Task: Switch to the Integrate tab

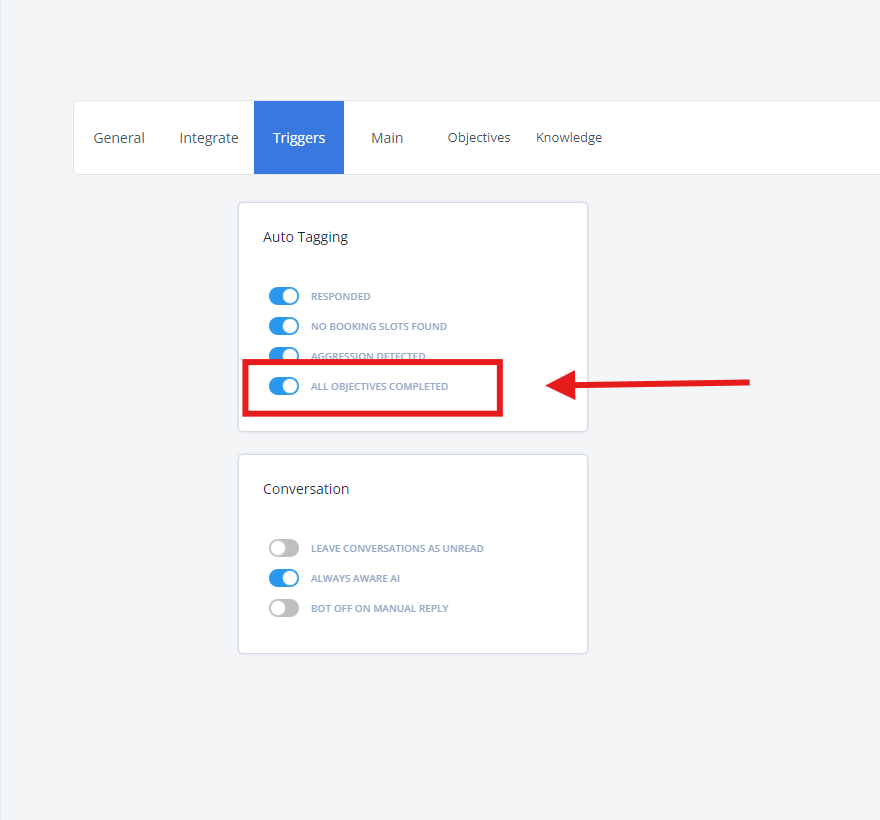Action: coord(209,138)
